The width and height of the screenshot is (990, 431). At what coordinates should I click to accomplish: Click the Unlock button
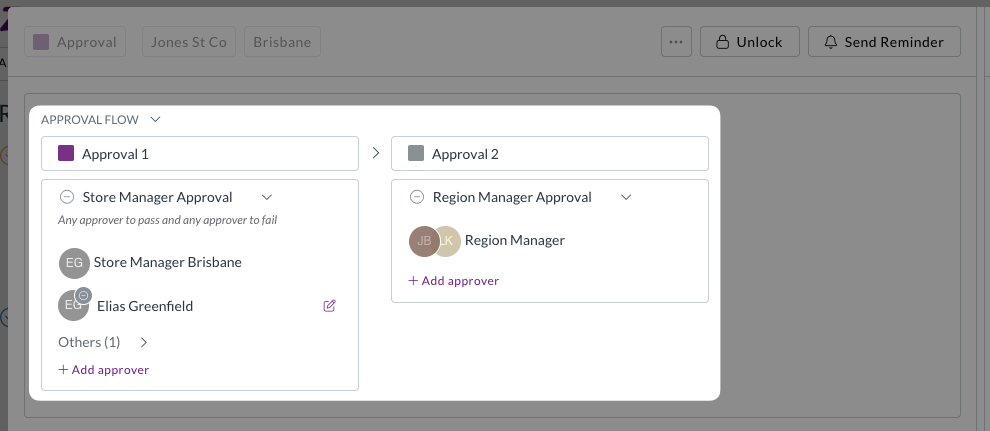749,42
